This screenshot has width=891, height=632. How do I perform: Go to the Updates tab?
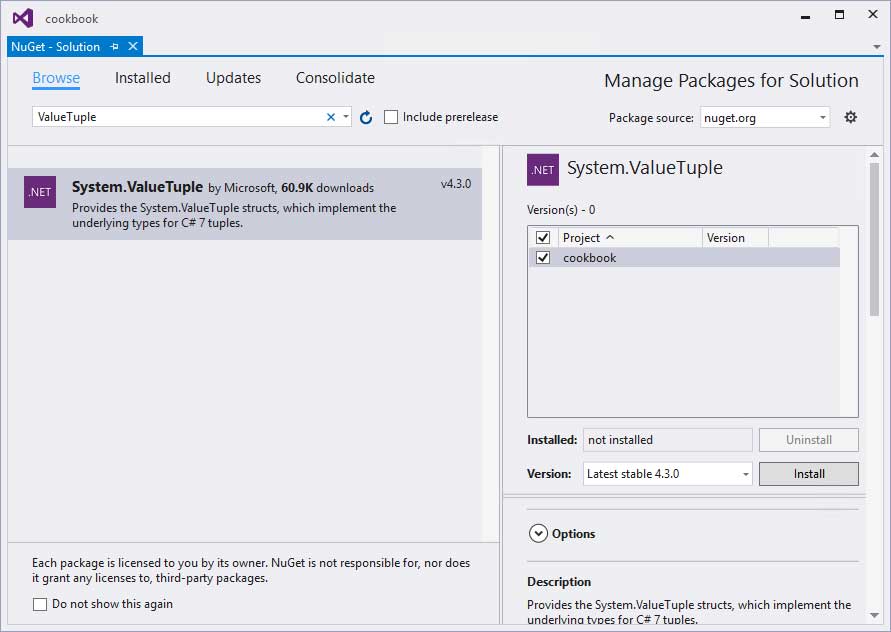point(233,78)
